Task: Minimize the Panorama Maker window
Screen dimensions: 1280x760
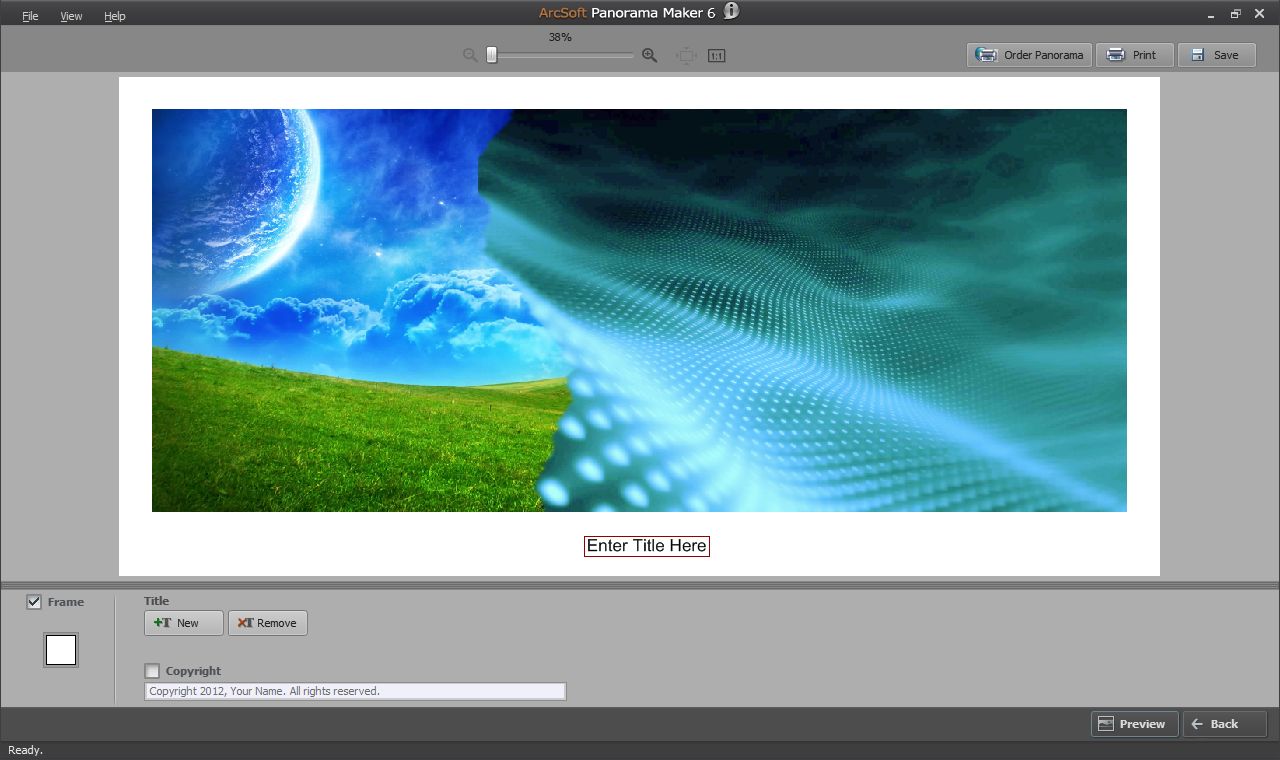Action: [1211, 14]
